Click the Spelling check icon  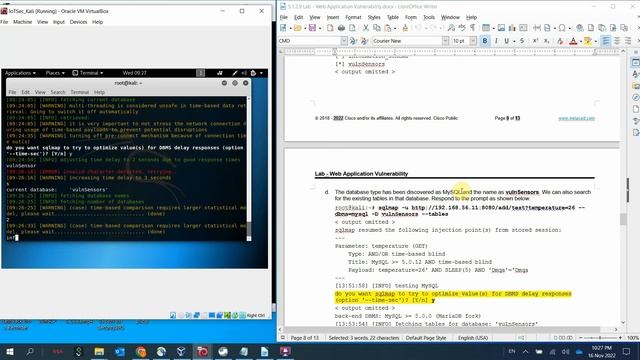tap(462, 28)
